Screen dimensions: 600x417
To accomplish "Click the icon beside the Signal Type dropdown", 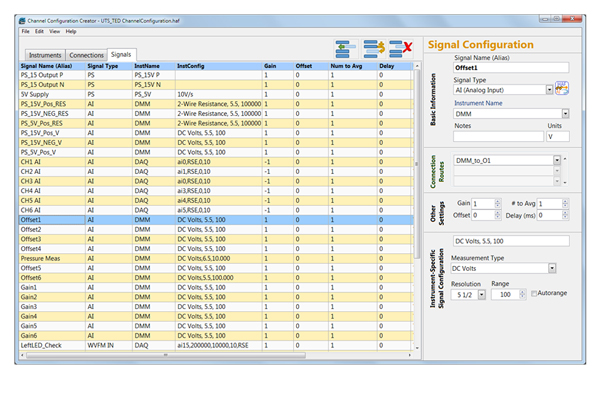I will click(x=562, y=89).
